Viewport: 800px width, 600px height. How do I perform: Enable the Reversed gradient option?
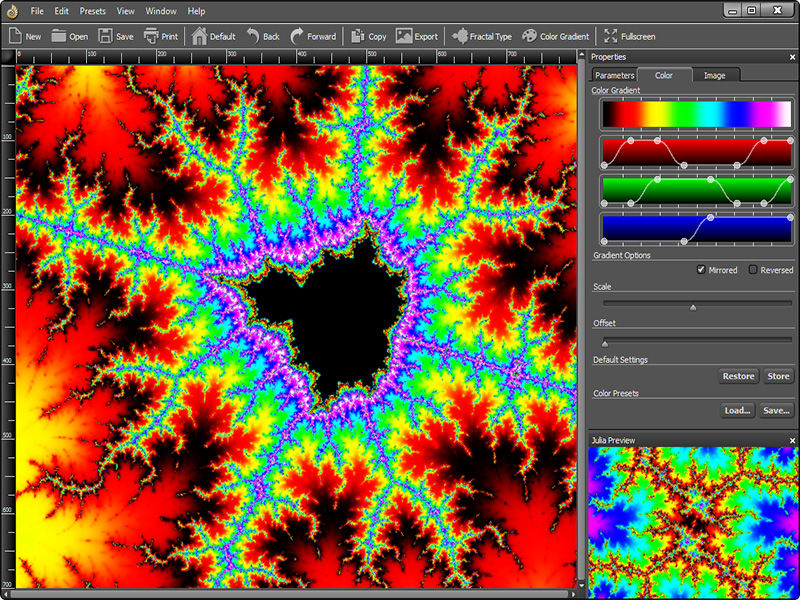pos(753,270)
